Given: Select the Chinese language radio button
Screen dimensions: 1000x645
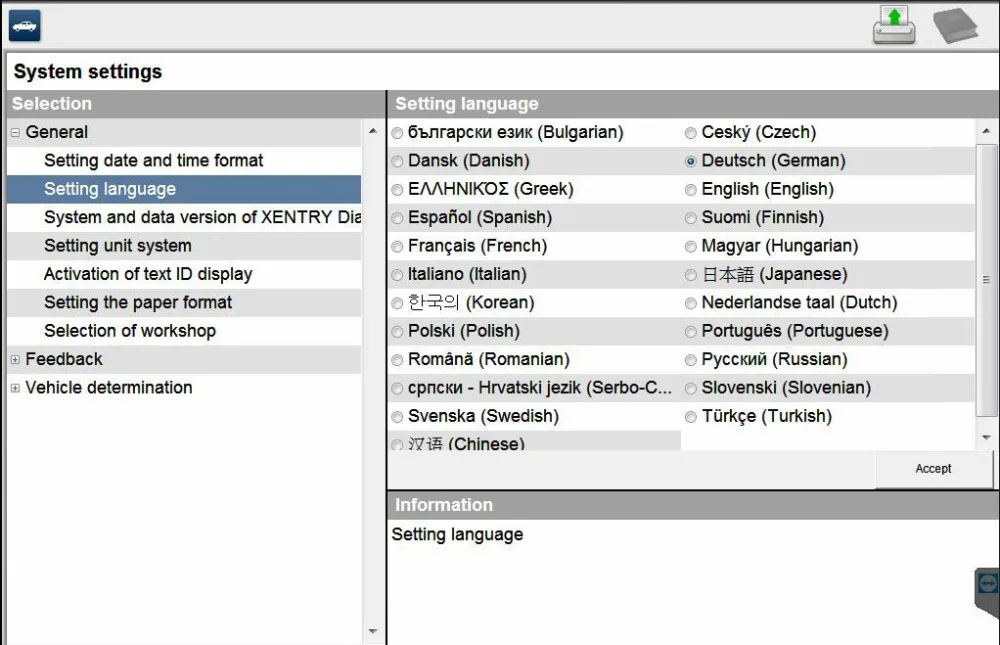Looking at the screenshot, I should click(397, 445).
